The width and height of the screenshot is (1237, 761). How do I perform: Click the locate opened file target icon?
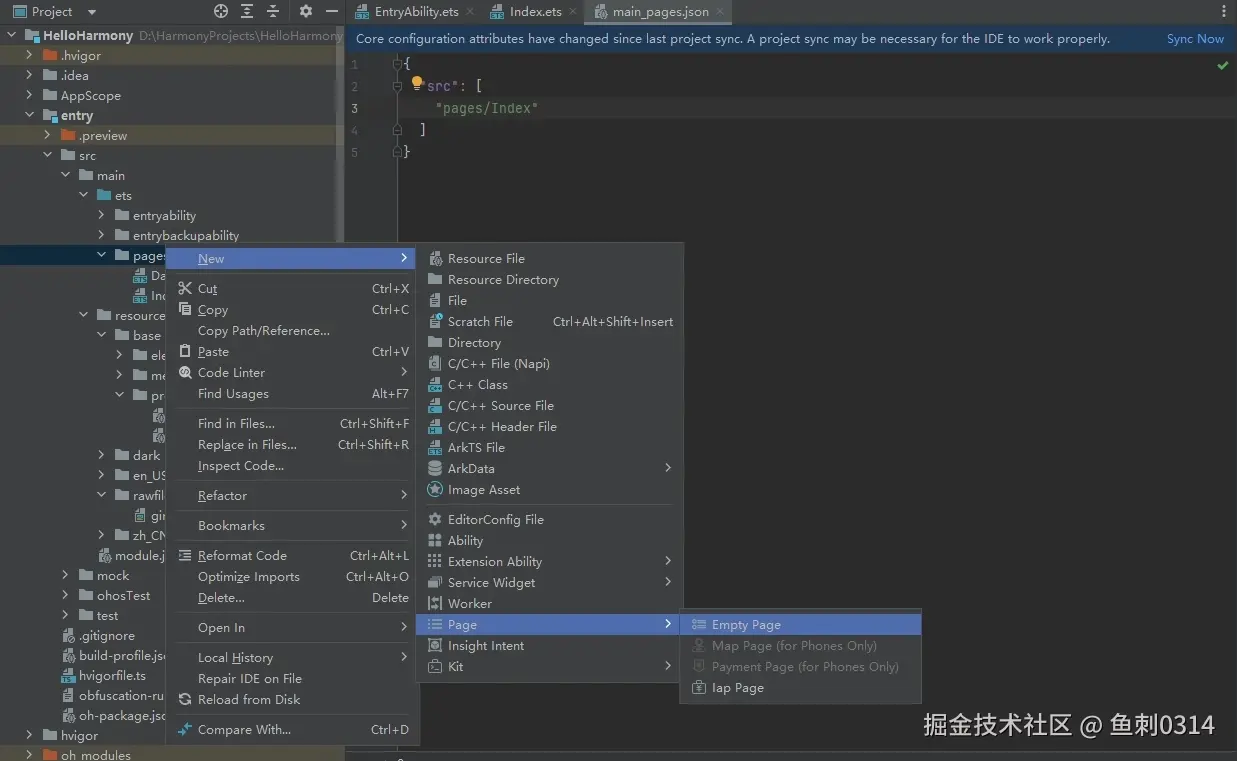[221, 11]
